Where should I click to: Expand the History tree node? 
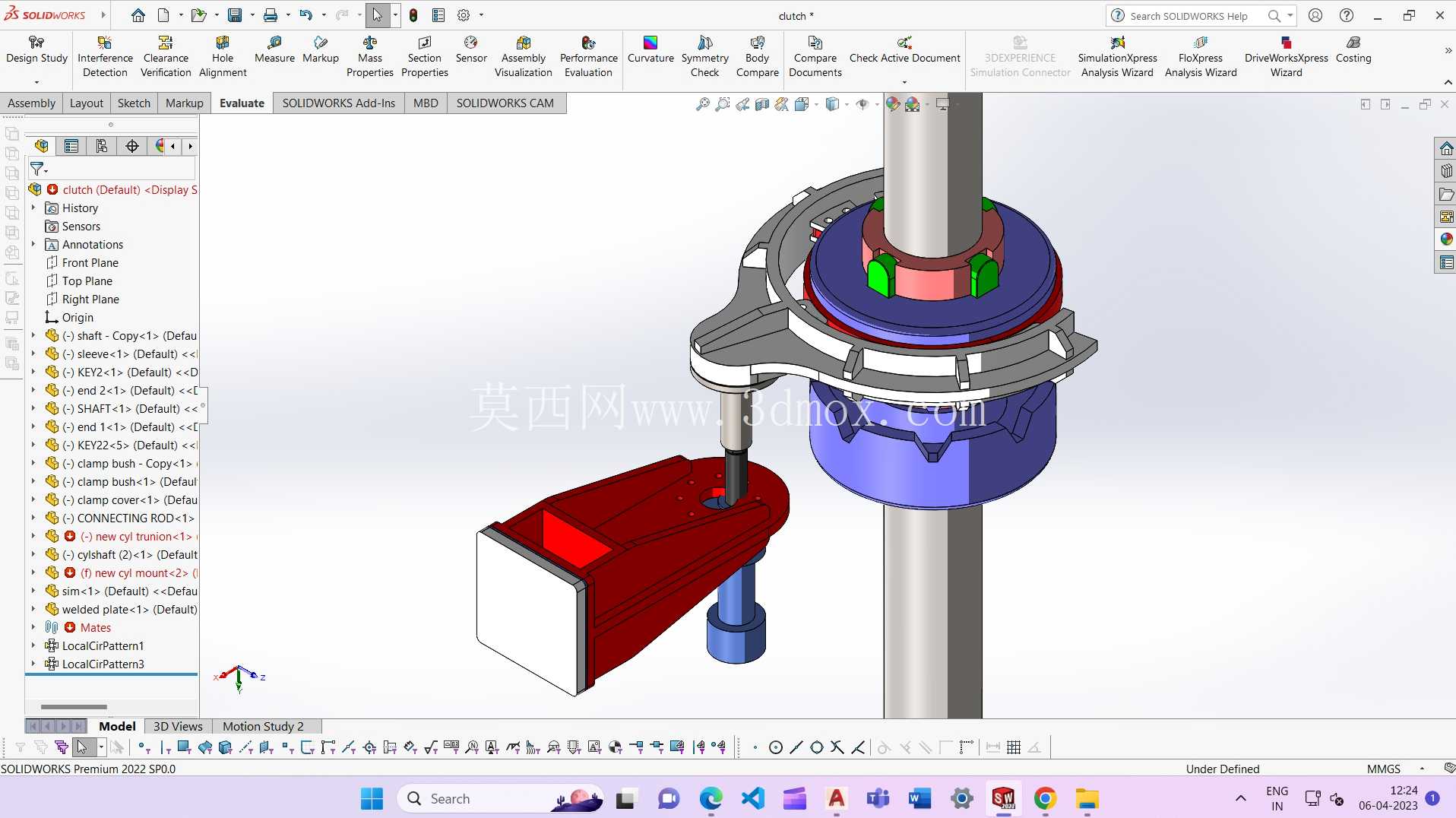click(33, 208)
